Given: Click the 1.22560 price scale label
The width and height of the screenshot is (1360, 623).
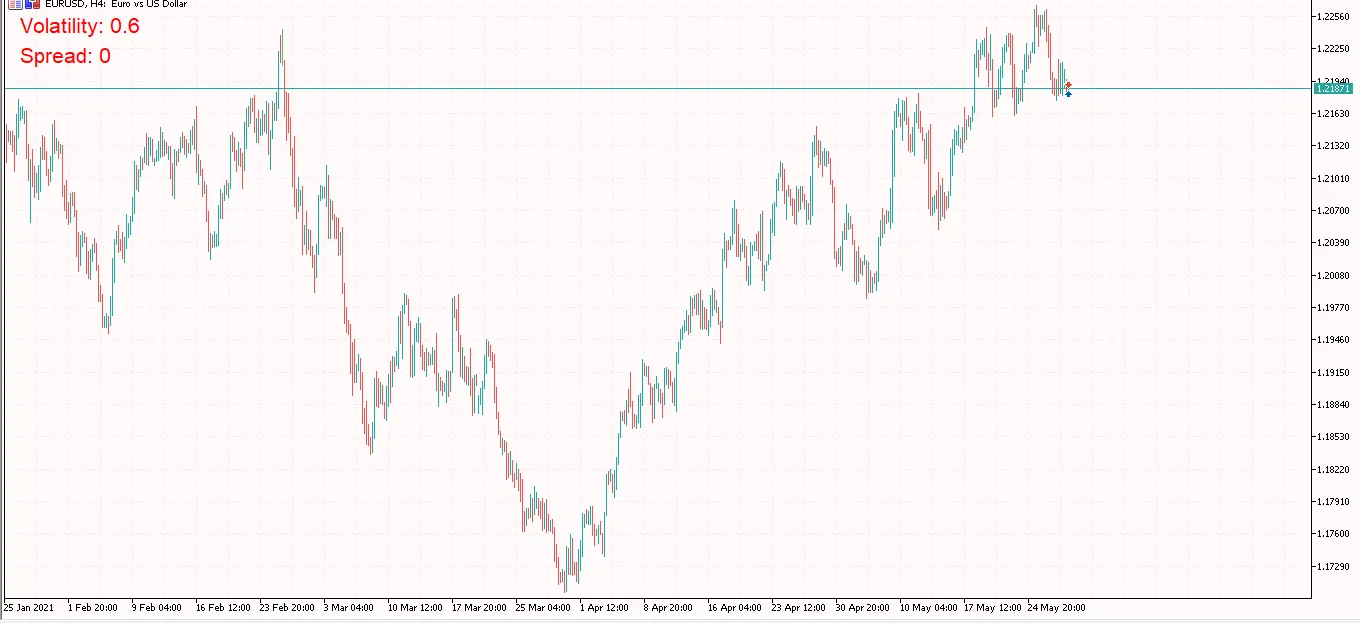Looking at the screenshot, I should [x=1333, y=16].
